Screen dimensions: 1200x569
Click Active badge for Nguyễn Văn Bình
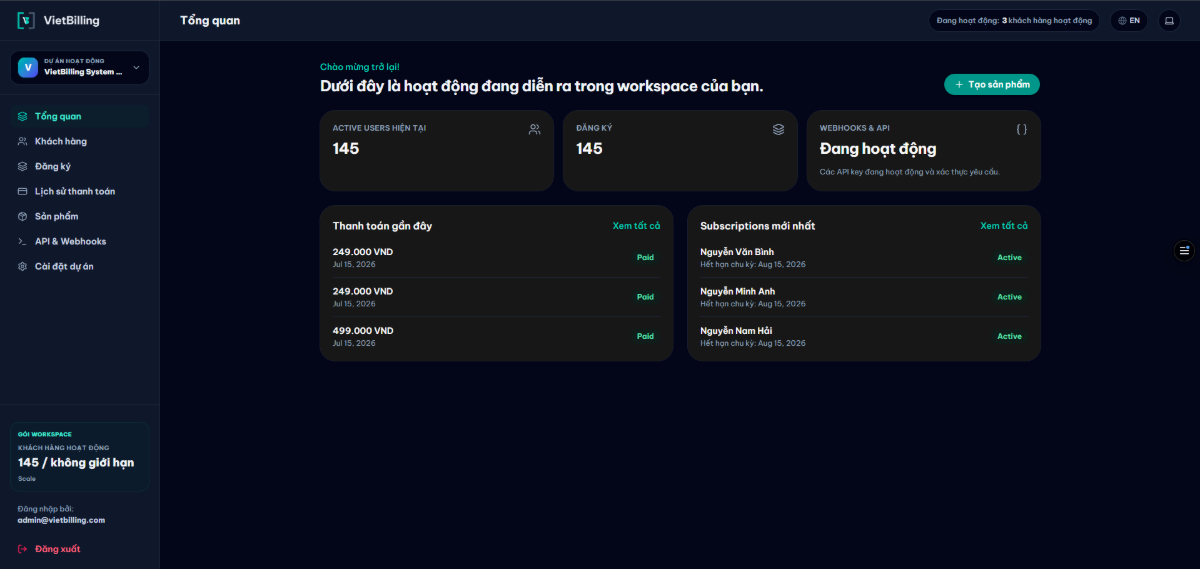1009,258
